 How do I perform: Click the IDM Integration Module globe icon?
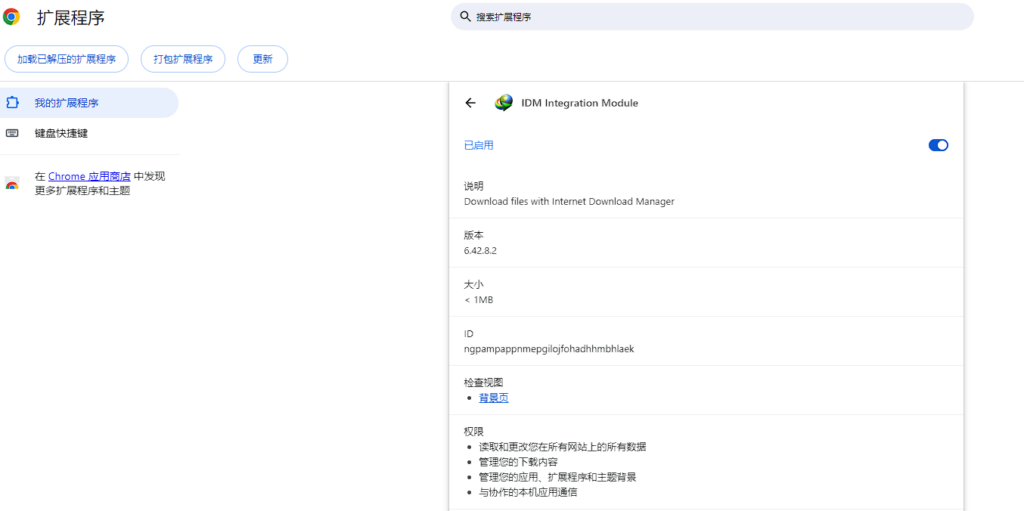[504, 103]
